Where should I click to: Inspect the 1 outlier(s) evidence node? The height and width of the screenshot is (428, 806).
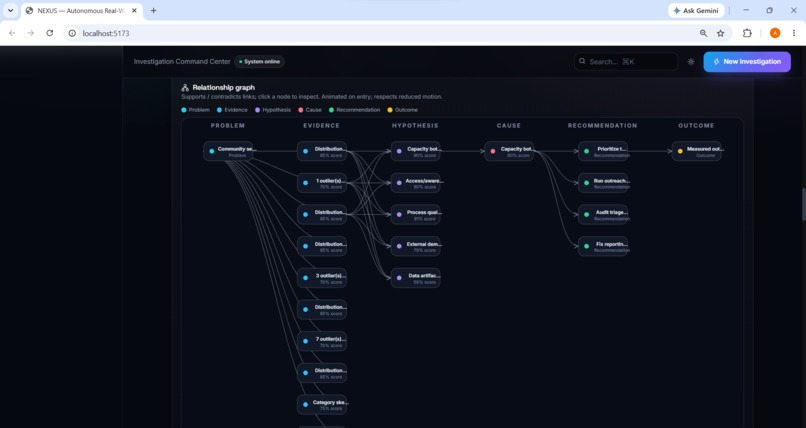pos(322,183)
